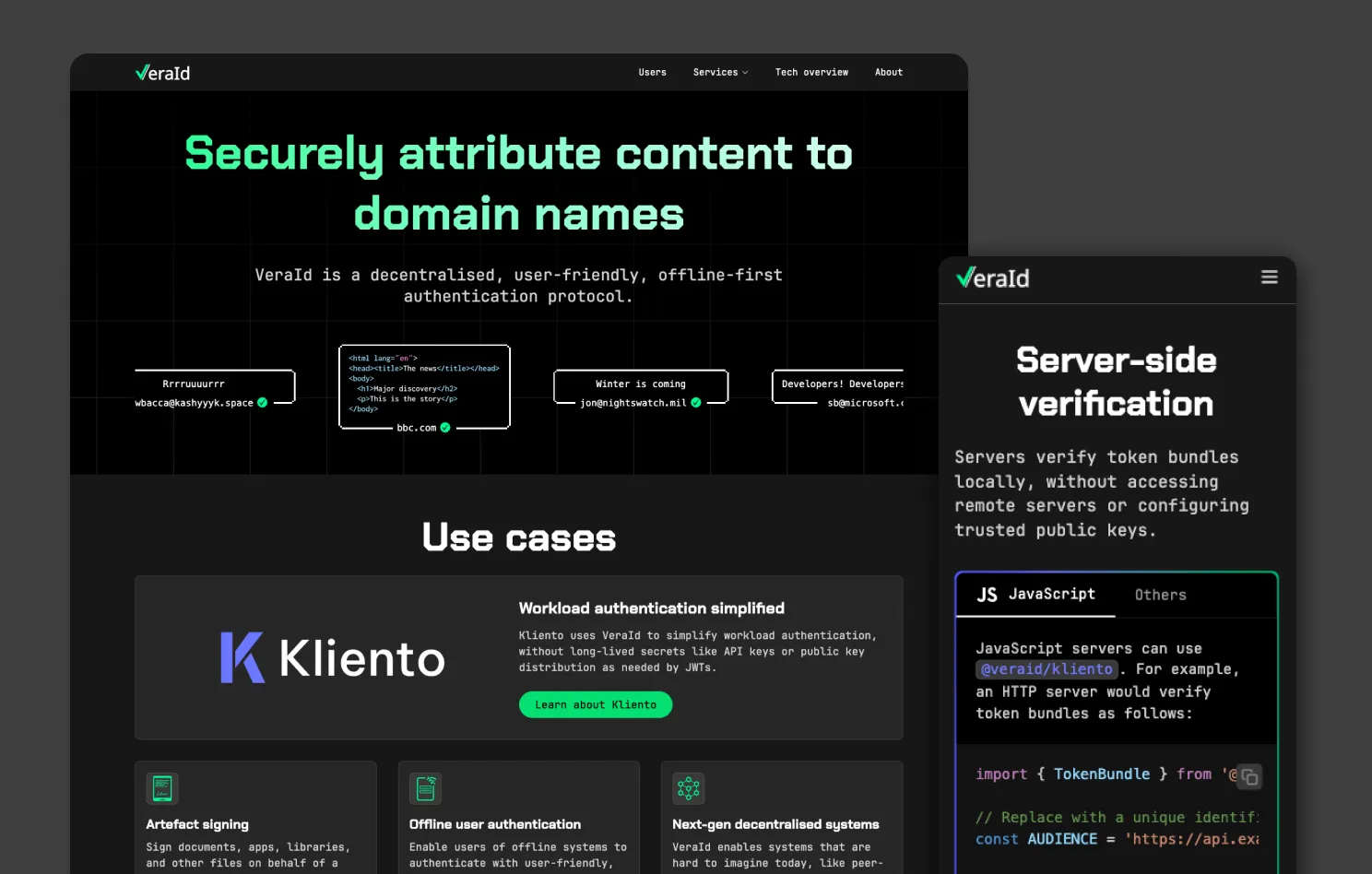This screenshot has height=874, width=1372.
Task: Click the Server-side verification heading
Action: (x=1117, y=382)
